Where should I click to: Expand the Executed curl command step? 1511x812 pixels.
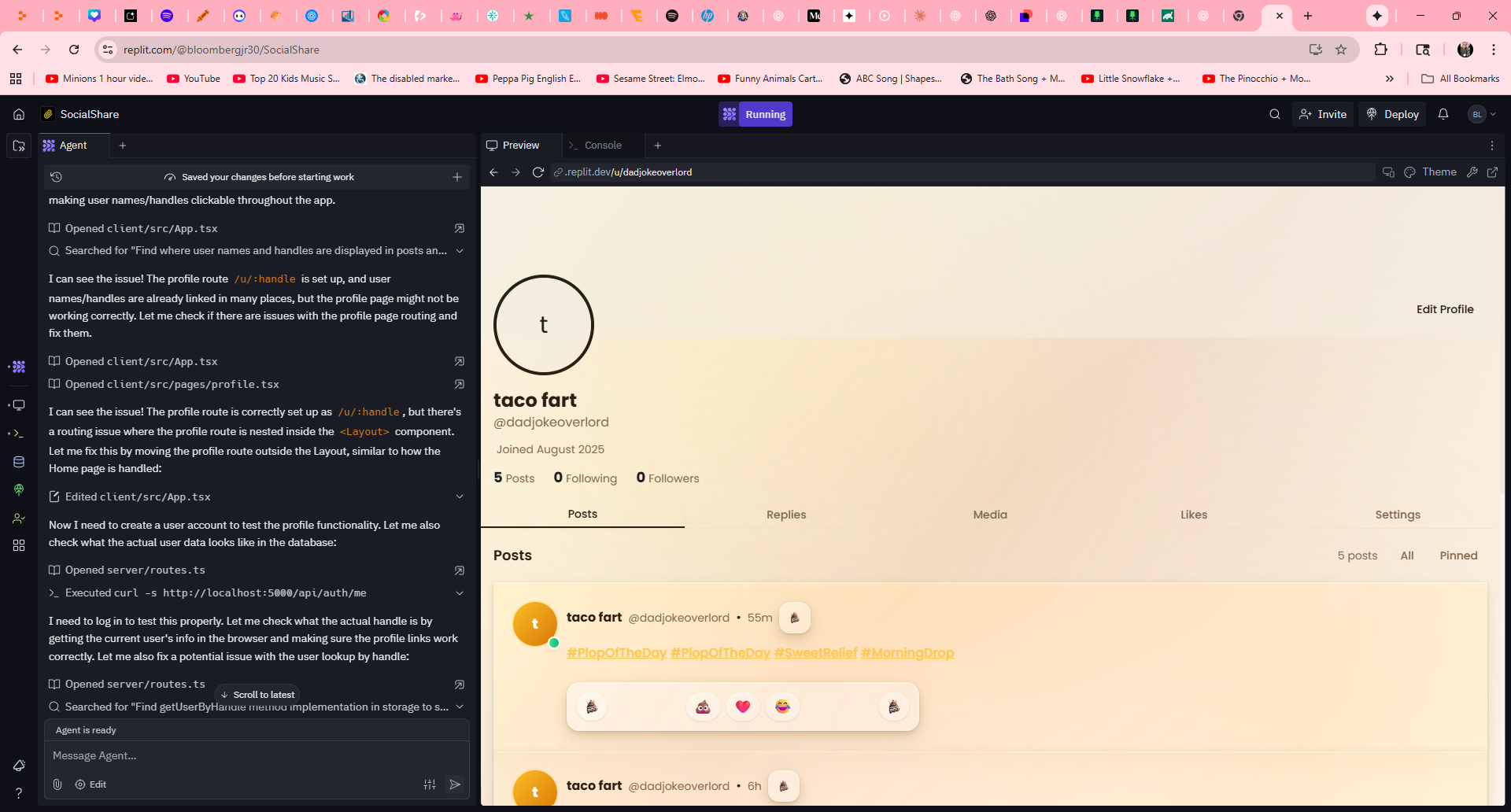click(x=460, y=593)
